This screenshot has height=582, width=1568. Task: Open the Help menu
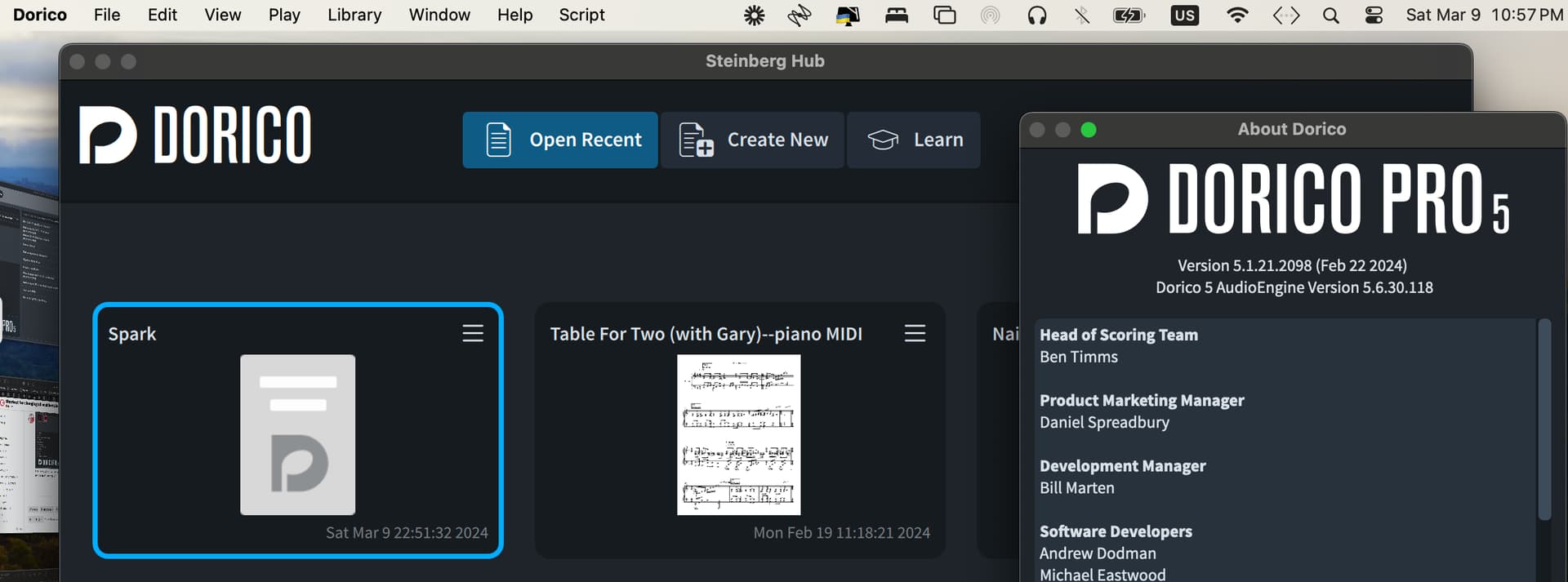point(514,15)
